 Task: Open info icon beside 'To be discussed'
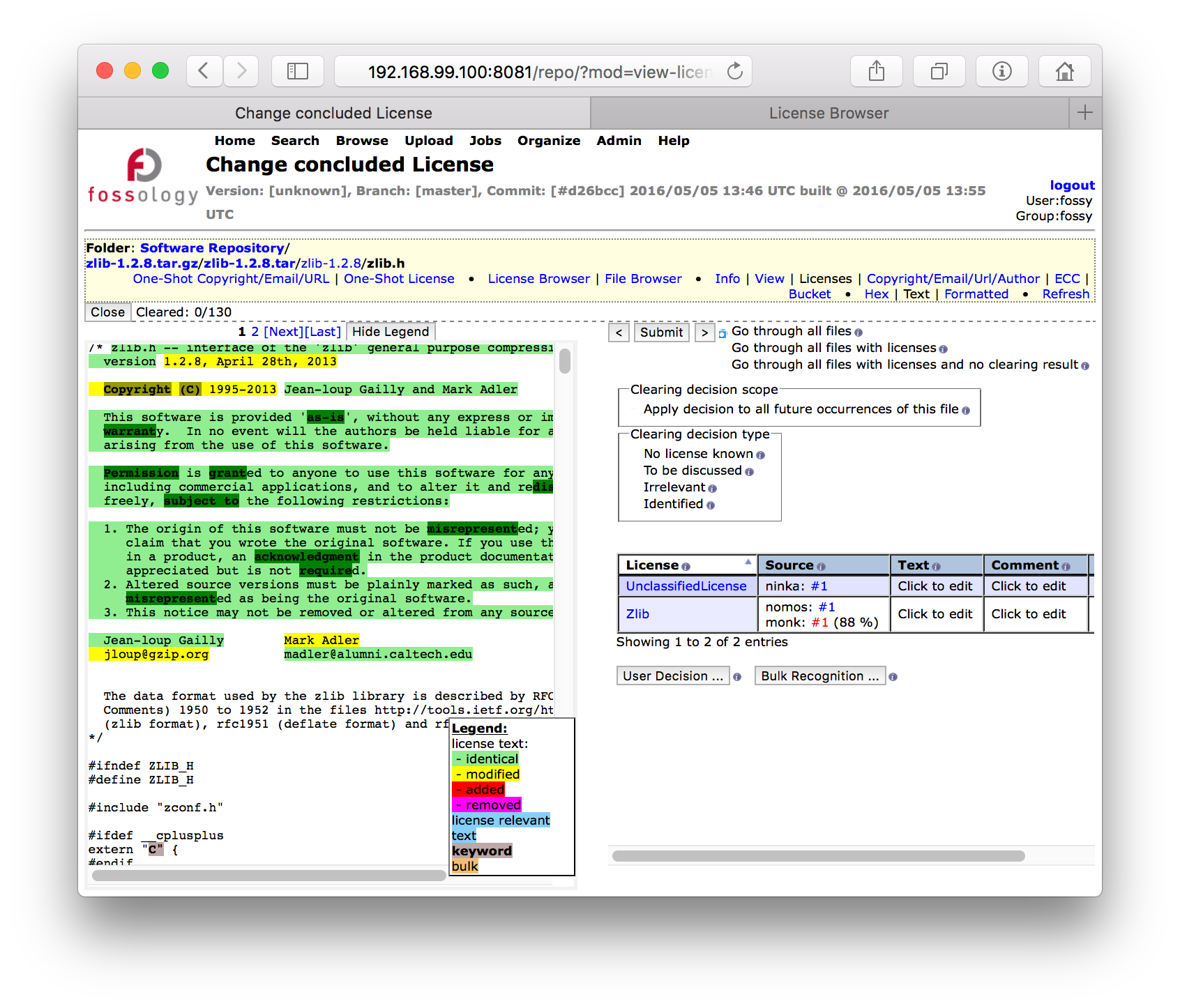pyautogui.click(x=750, y=473)
